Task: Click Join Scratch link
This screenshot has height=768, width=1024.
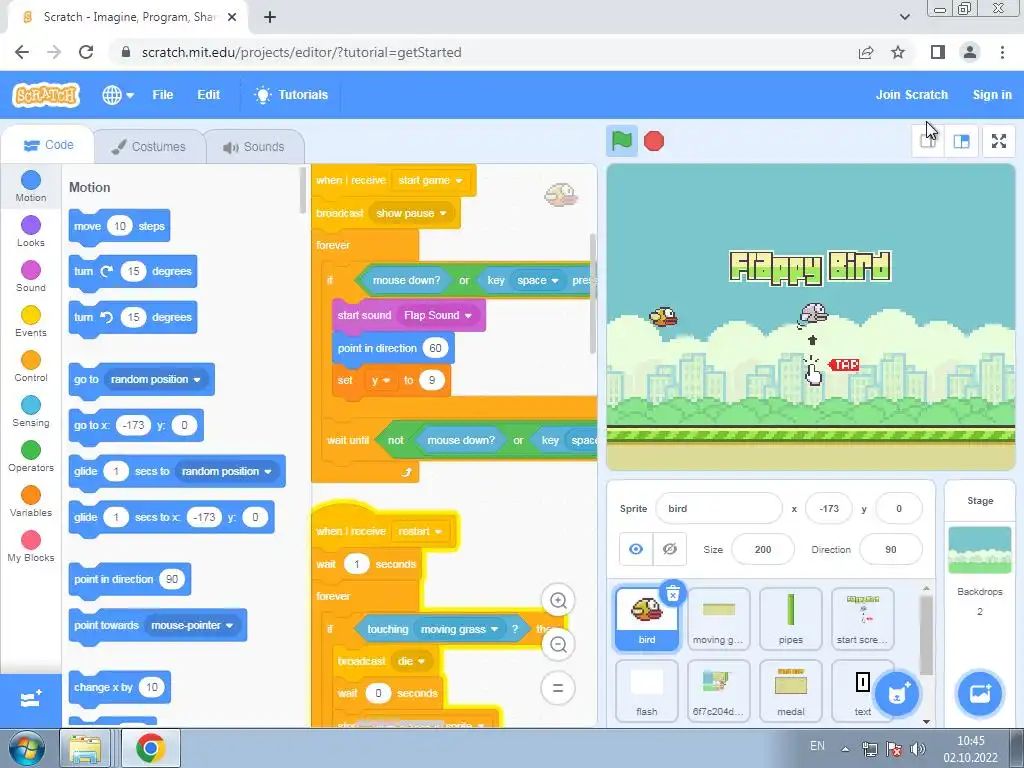Action: pyautogui.click(x=912, y=95)
